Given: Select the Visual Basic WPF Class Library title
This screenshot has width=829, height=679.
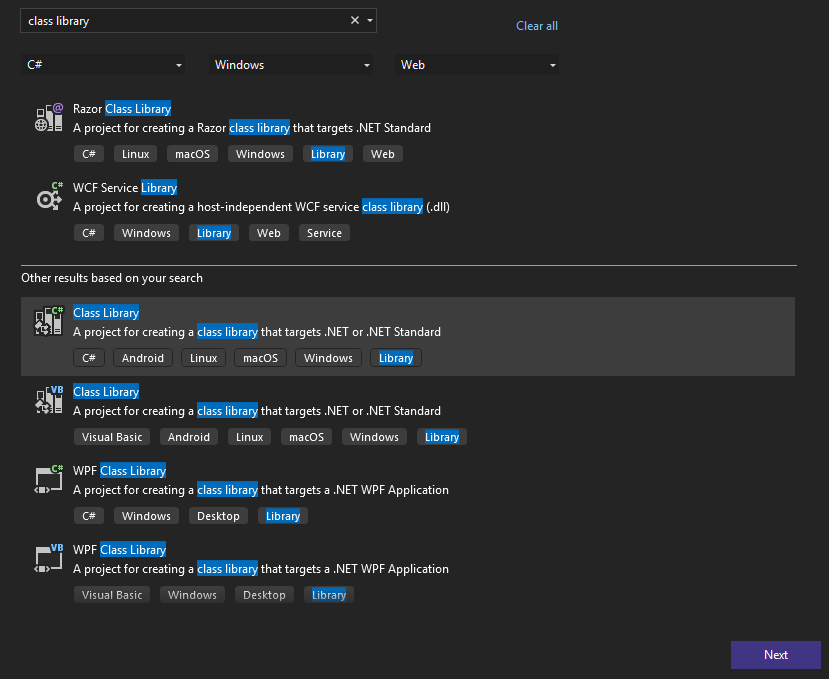Looking at the screenshot, I should pyautogui.click(x=119, y=550).
